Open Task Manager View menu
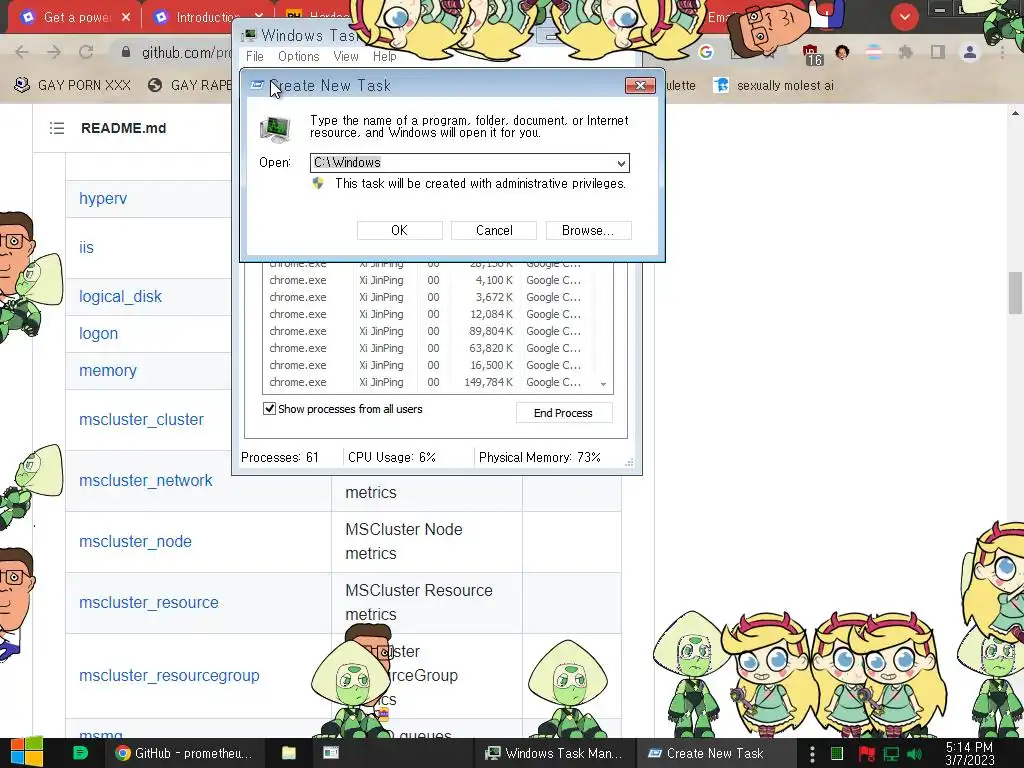The image size is (1024, 768). coord(346,57)
